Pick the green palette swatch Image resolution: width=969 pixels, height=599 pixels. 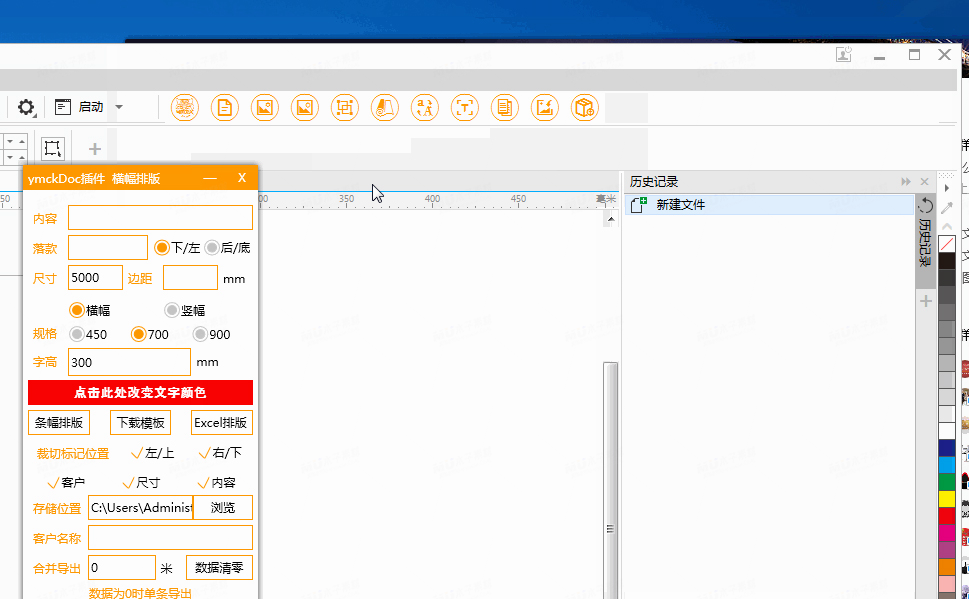coord(947,482)
